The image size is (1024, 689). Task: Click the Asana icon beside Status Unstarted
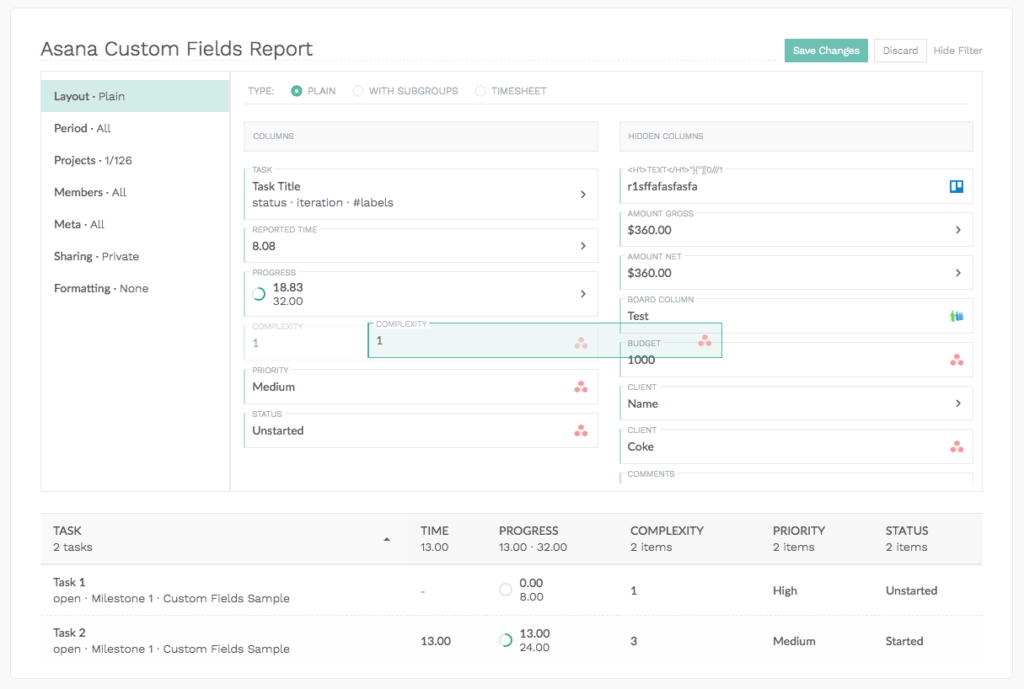point(581,430)
